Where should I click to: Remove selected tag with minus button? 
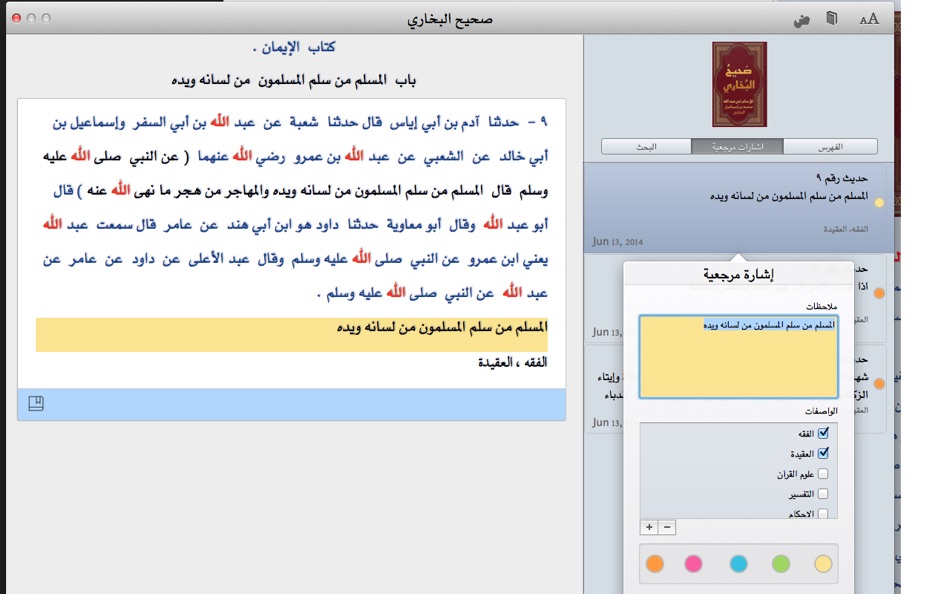[667, 527]
